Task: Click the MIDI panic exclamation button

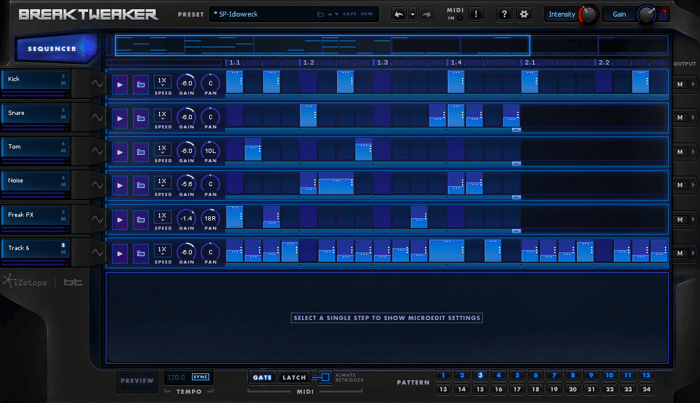Action: point(476,14)
